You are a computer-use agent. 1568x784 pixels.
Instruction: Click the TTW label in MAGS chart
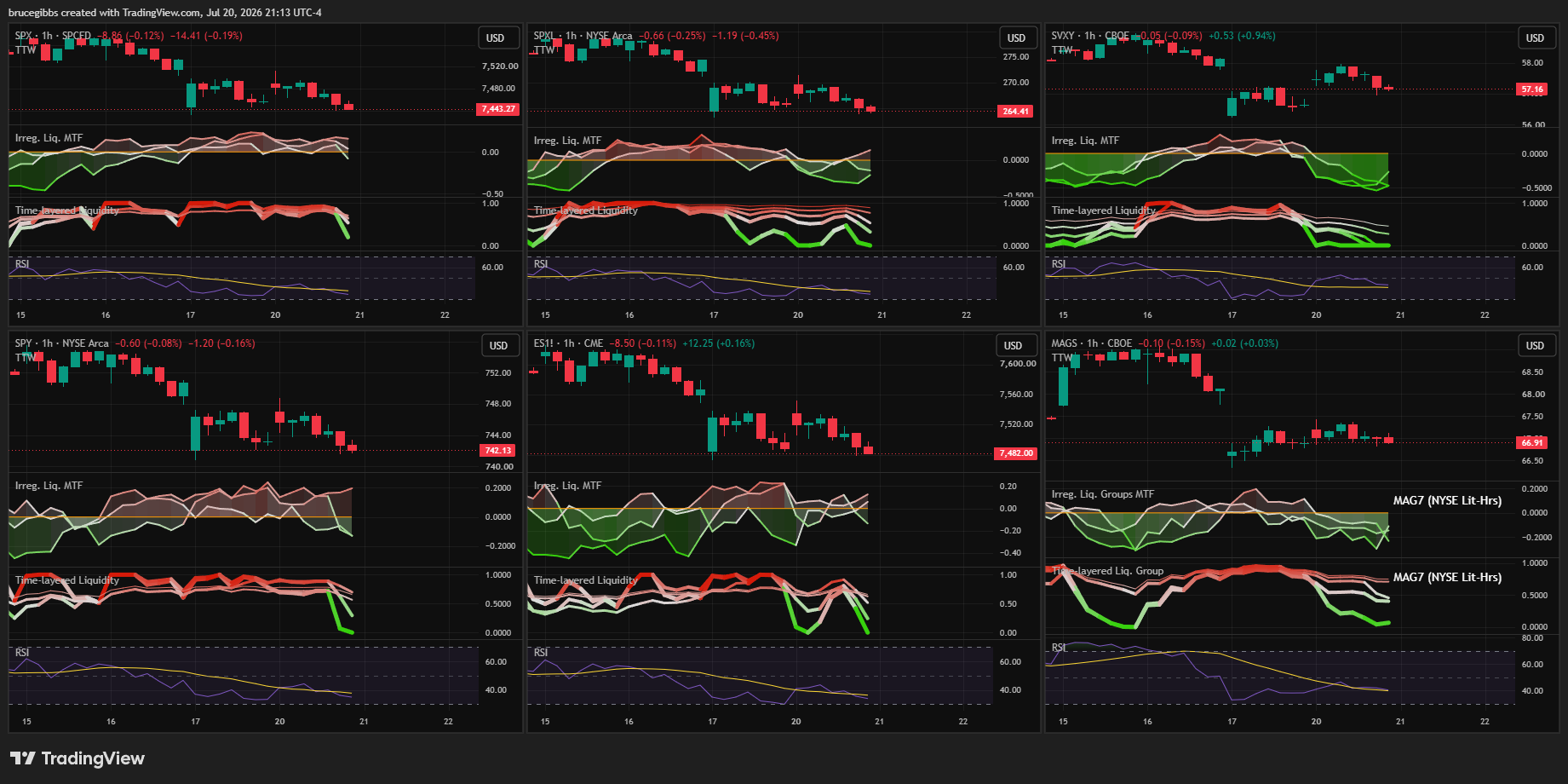click(1062, 357)
